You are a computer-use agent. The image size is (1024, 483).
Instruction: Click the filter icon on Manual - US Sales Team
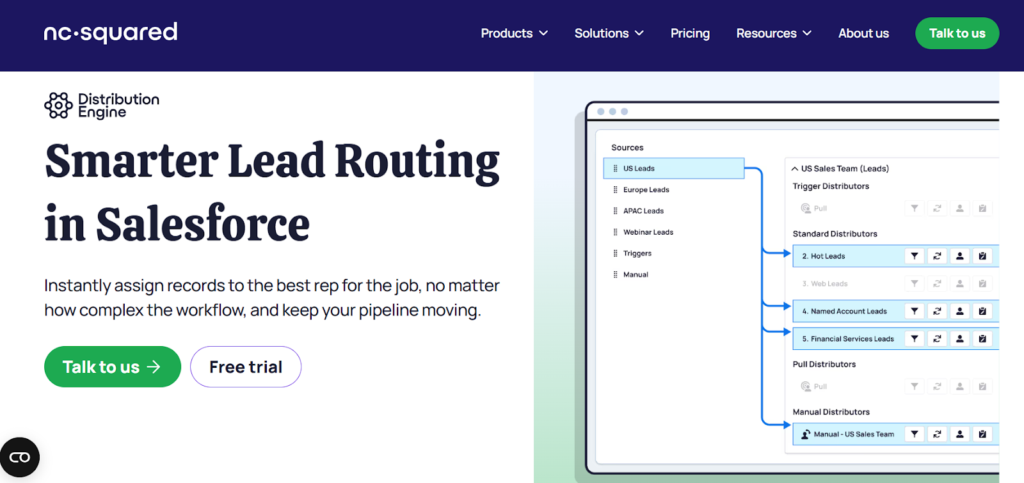tap(913, 434)
